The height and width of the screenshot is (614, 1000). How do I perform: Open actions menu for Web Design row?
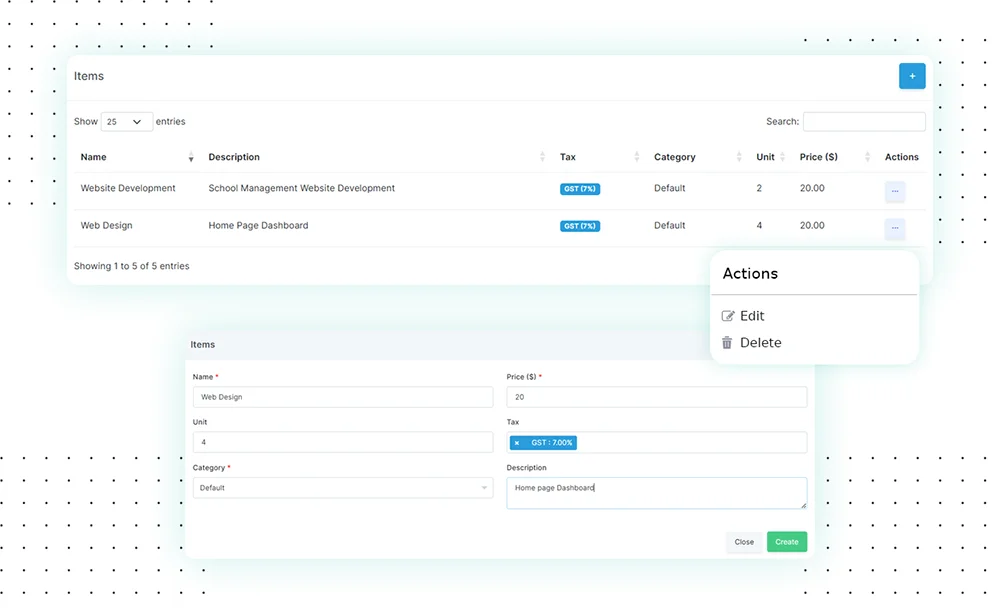[894, 229]
